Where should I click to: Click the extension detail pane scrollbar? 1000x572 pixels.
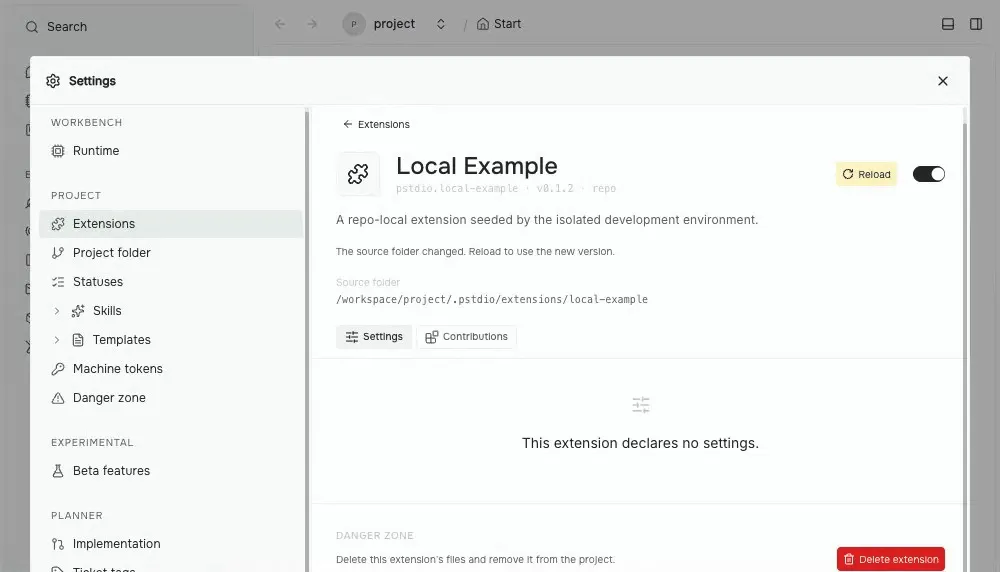pyautogui.click(x=964, y=348)
